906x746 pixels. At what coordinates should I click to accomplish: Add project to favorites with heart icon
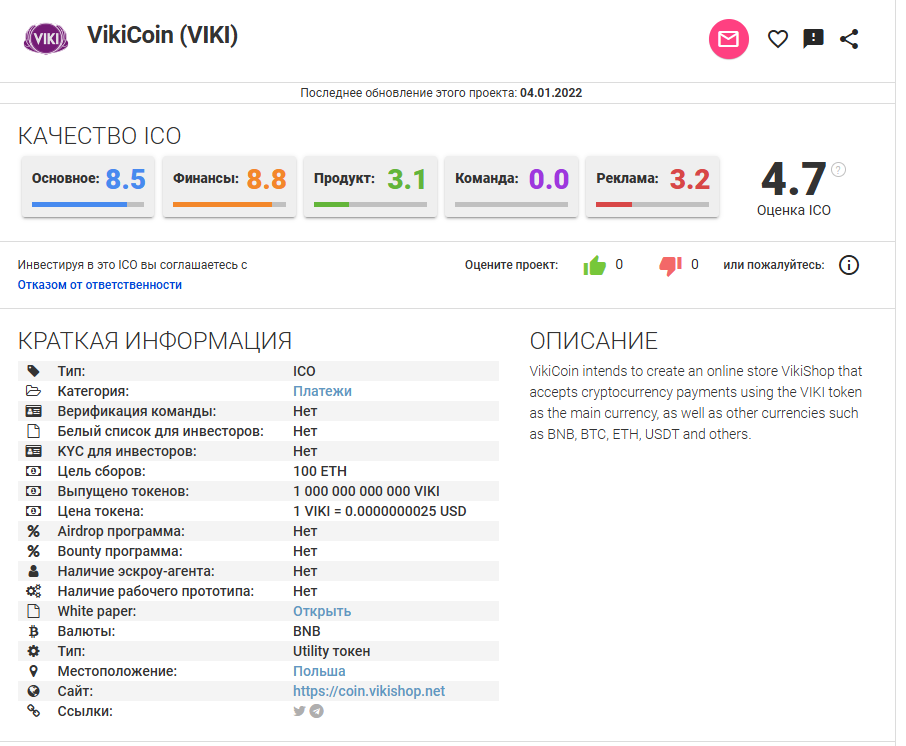click(x=778, y=39)
